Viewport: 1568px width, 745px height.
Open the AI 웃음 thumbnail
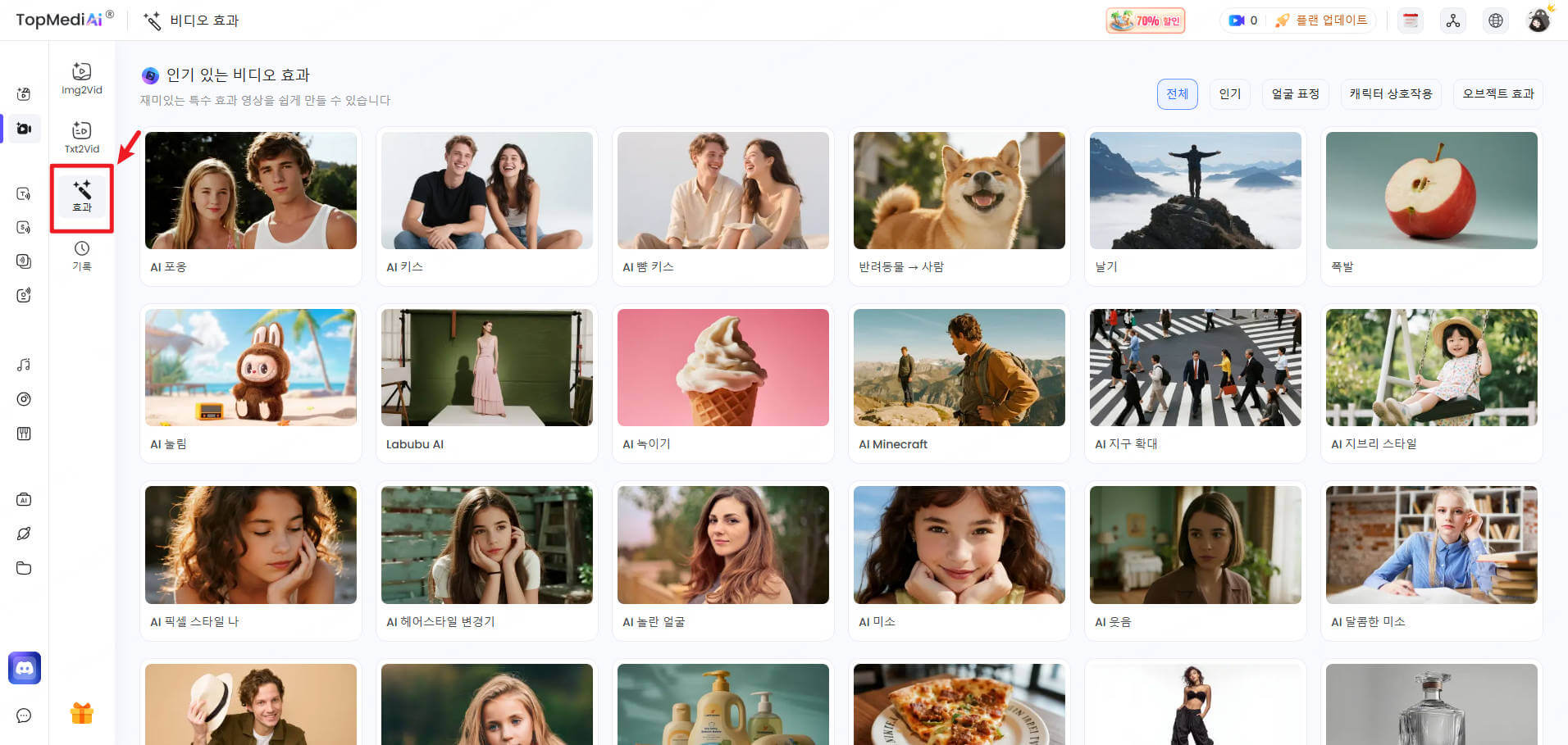click(x=1196, y=545)
